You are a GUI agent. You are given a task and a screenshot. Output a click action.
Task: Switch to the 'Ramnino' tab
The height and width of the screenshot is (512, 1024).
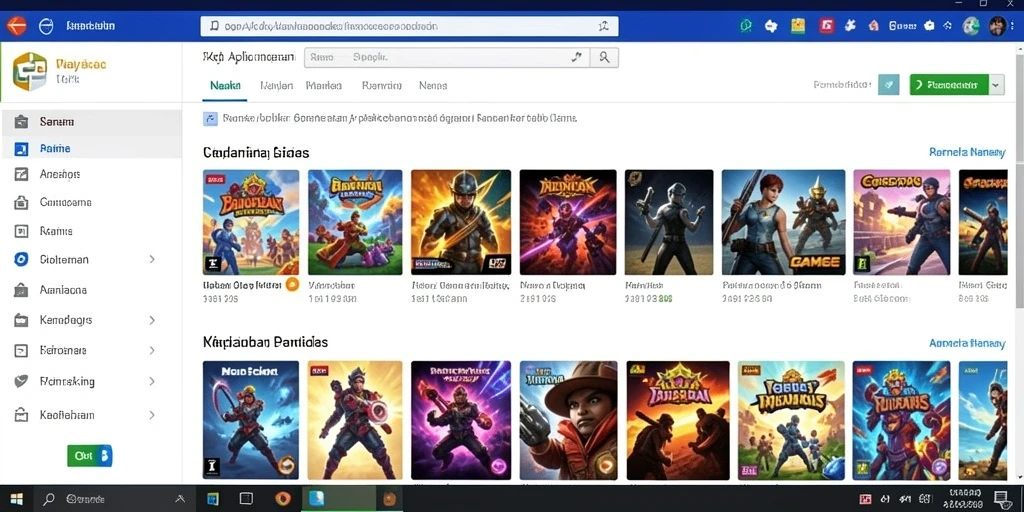(x=381, y=86)
